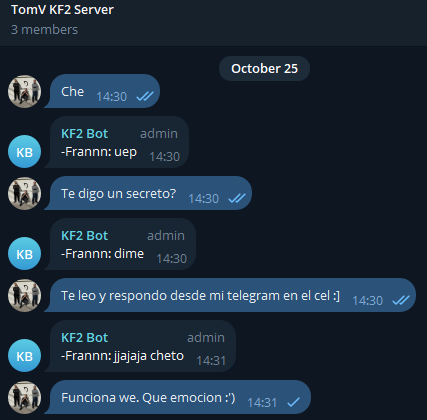Click double checkmarks on Te leo message
Viewport: 427px width, 420px height.
point(401,300)
